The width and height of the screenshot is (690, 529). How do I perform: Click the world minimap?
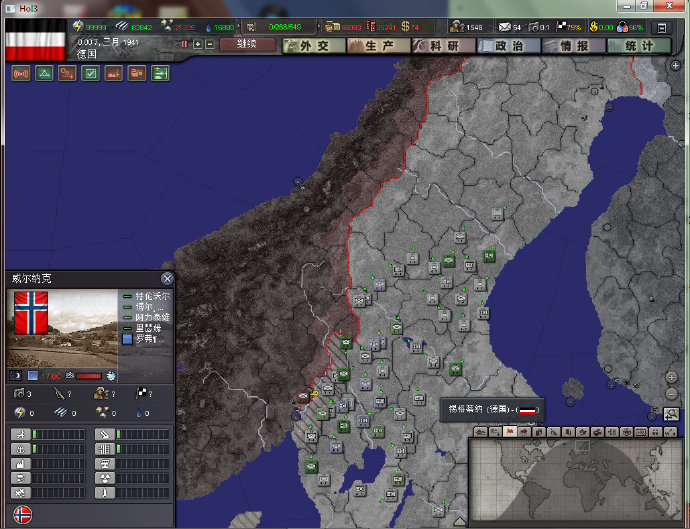(576, 481)
